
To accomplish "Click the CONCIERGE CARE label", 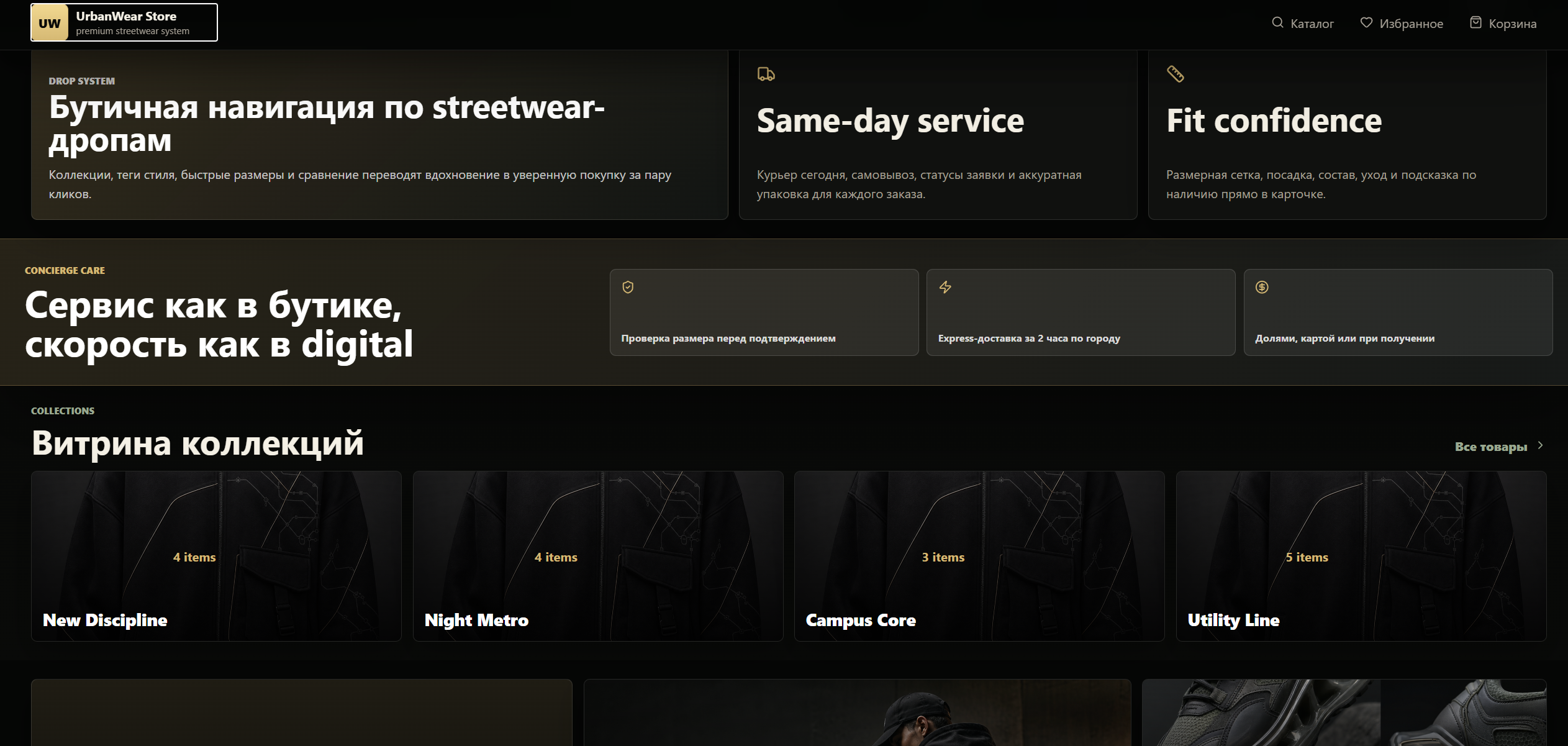I will tap(65, 271).
